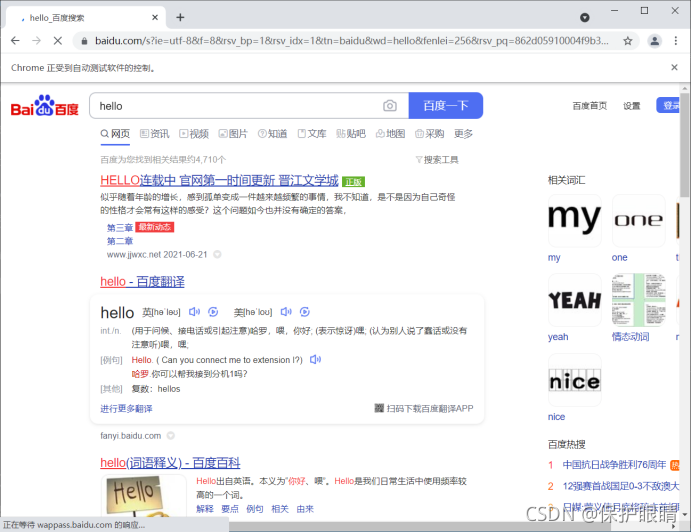Switch to the 地图 tab
The width and height of the screenshot is (692, 532).
(x=390, y=134)
